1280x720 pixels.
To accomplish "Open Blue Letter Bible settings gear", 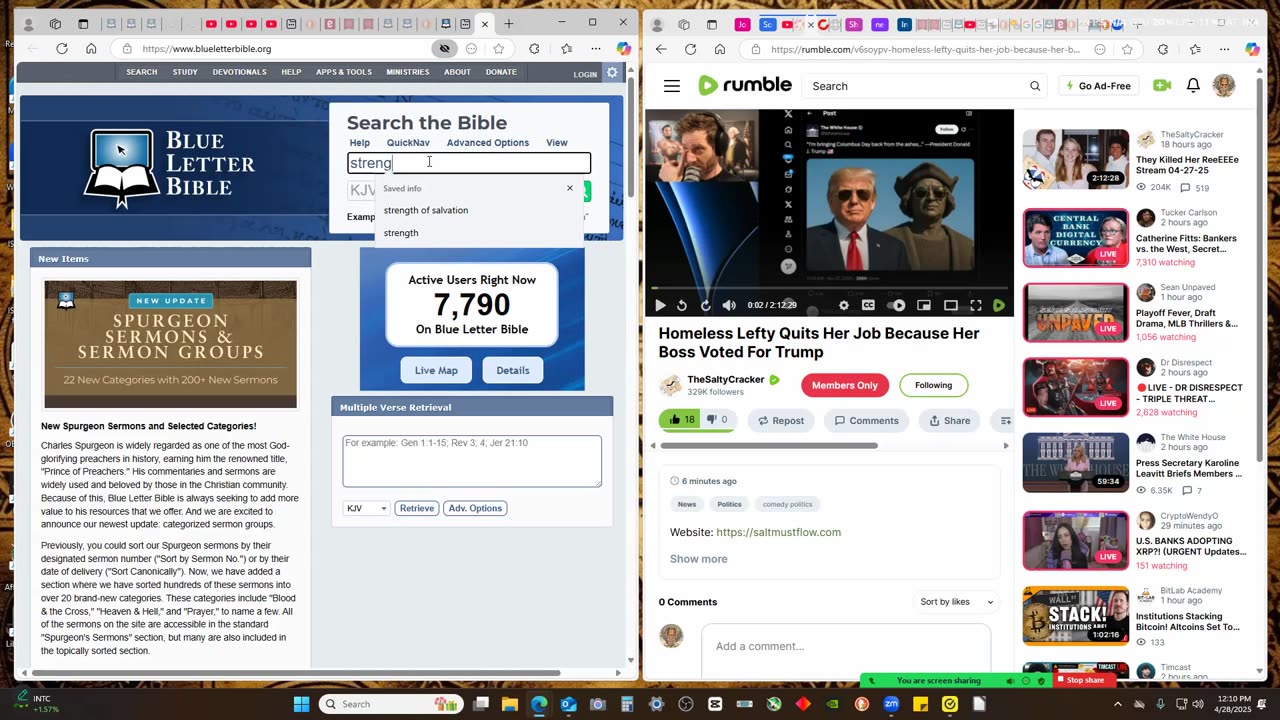I will pyautogui.click(x=612, y=72).
